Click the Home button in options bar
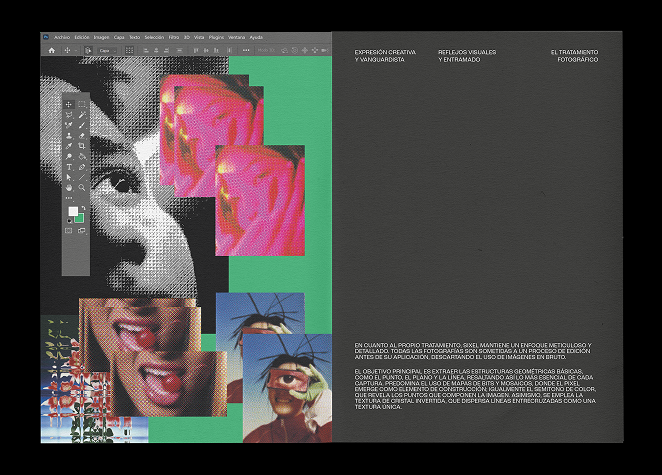Screen dimensions: 662x475 51,49
